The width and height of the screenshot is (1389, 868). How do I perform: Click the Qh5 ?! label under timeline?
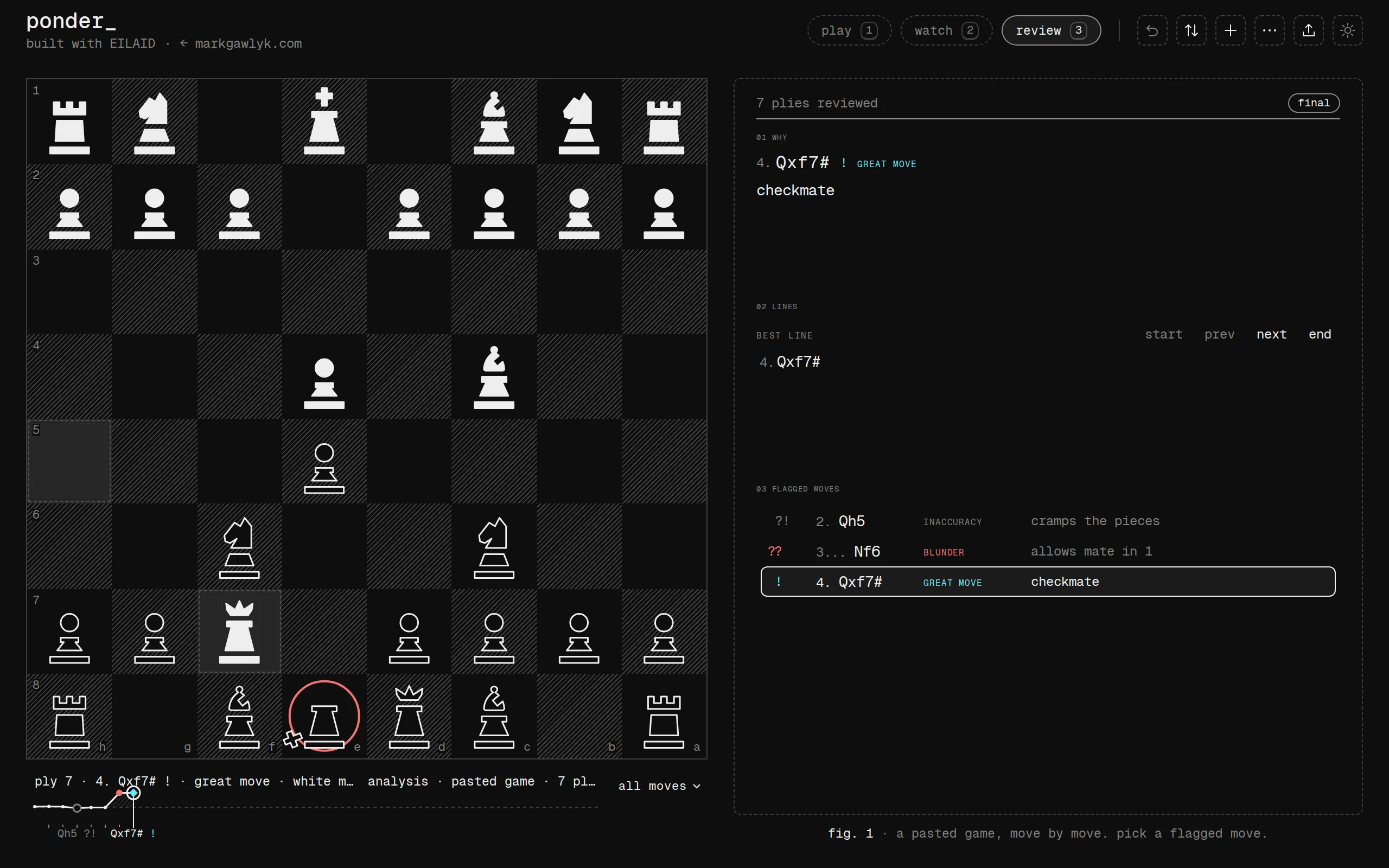[x=77, y=834]
